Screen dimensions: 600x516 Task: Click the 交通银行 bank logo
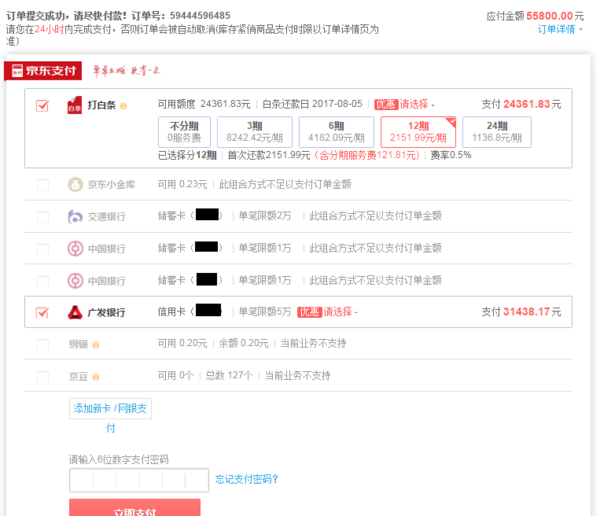(x=75, y=217)
